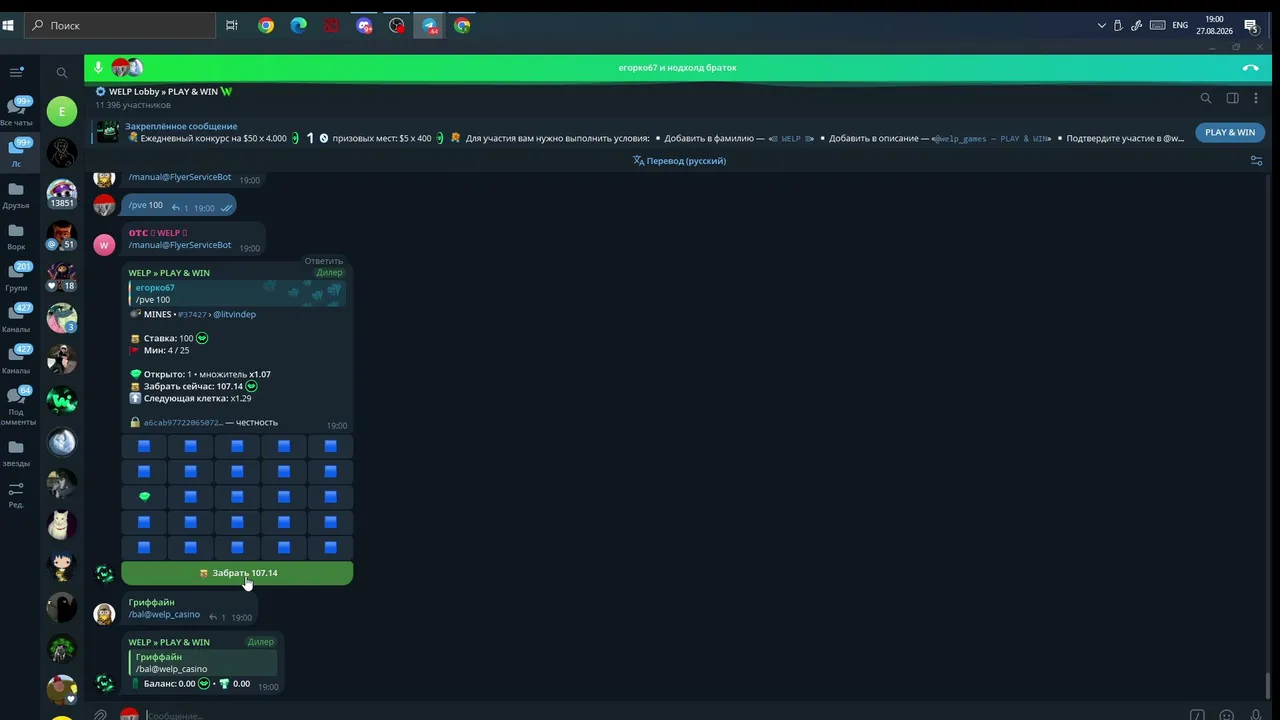Open the WELP Lobby chat title header
The height and width of the screenshot is (720, 1280).
pyautogui.click(x=164, y=92)
